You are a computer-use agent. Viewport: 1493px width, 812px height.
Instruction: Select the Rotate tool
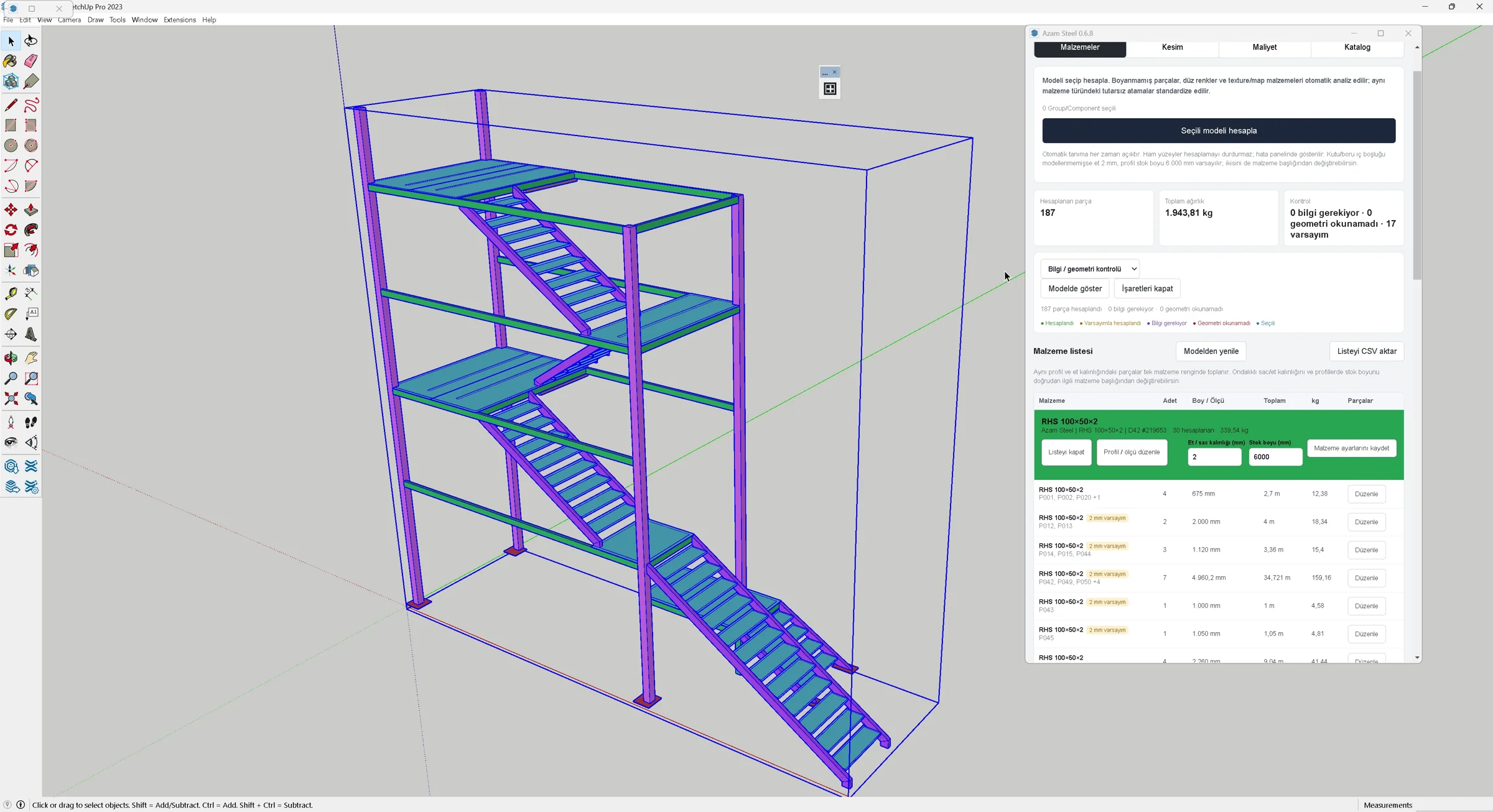[x=11, y=230]
